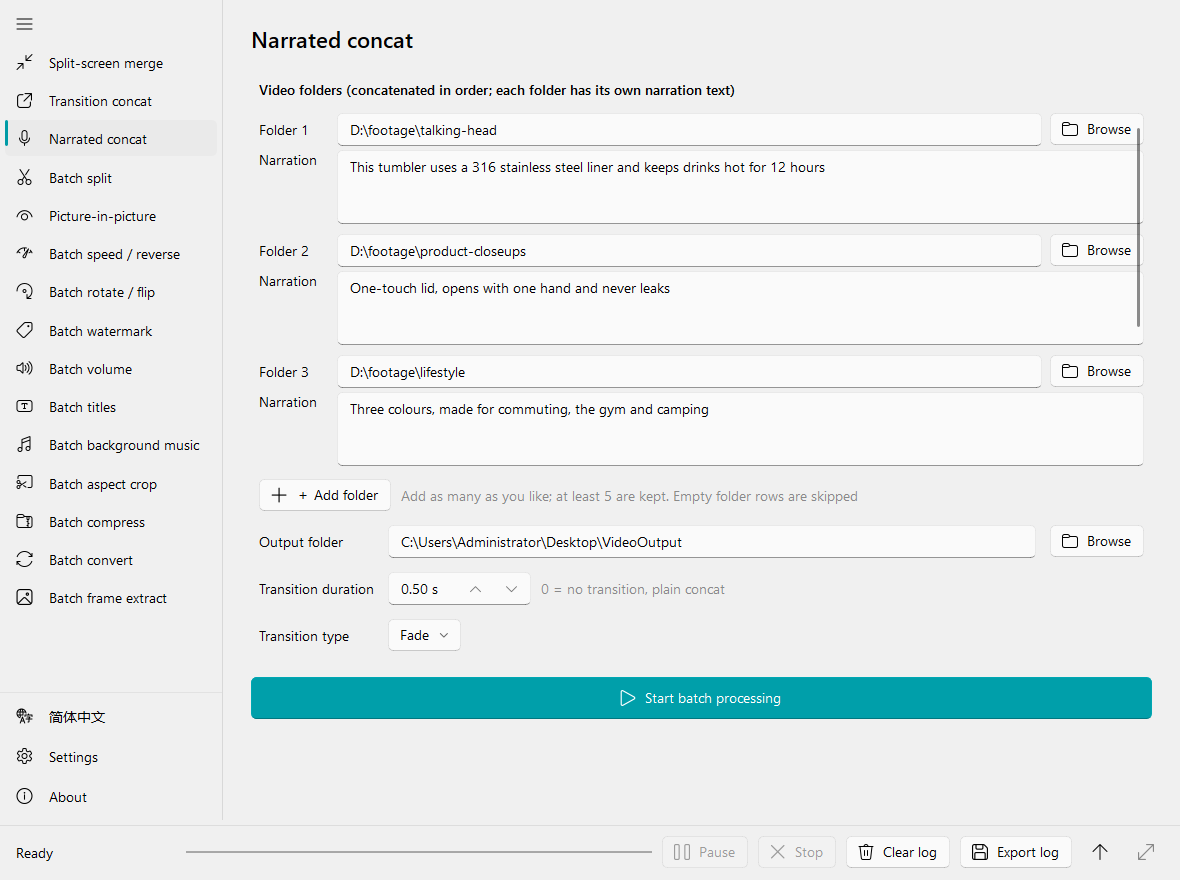
Task: Click the Folder 1 path field
Action: (689, 130)
